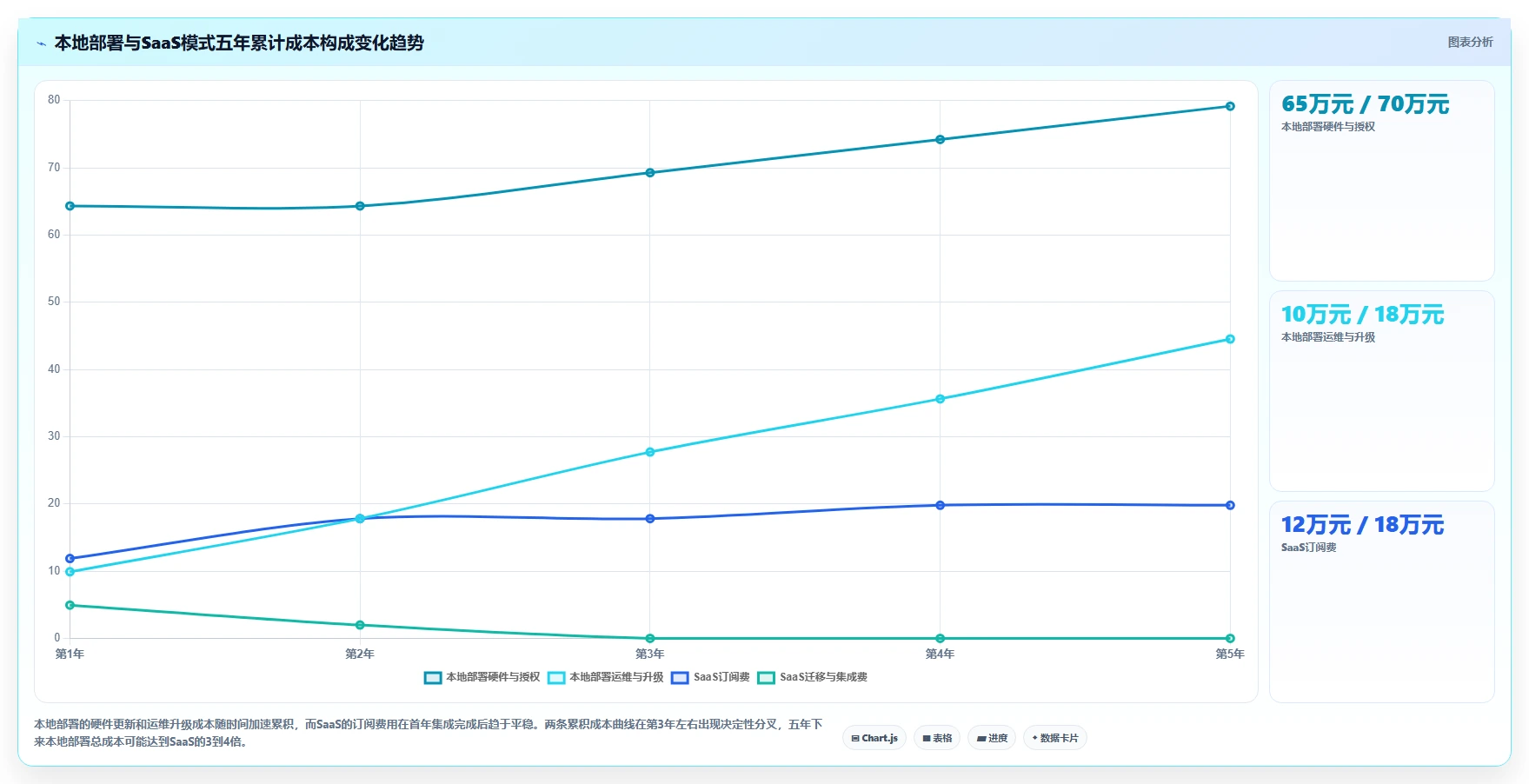Click the y-axis value 80
This screenshot has height=784, width=1529.
[x=54, y=100]
